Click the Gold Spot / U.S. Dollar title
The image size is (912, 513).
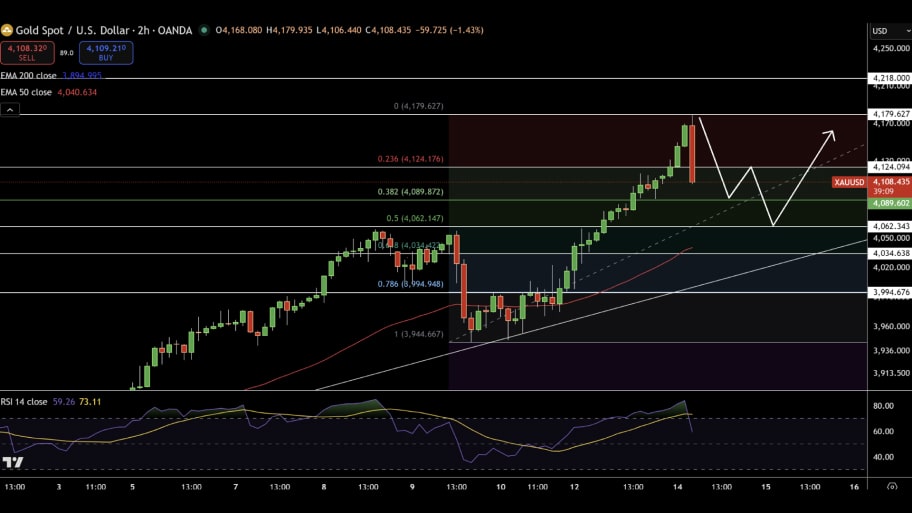pos(80,31)
